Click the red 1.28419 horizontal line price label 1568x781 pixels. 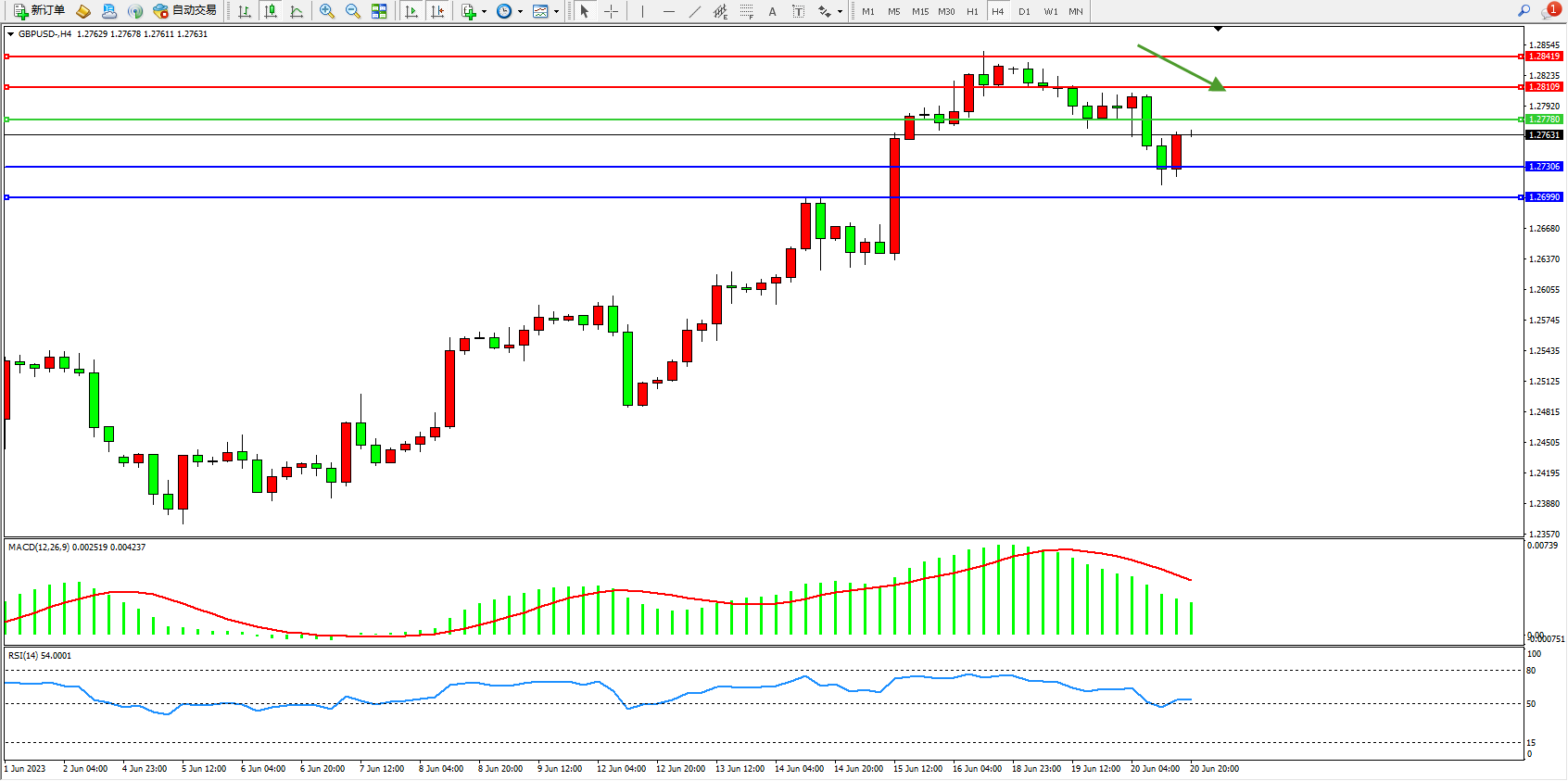tap(1544, 57)
